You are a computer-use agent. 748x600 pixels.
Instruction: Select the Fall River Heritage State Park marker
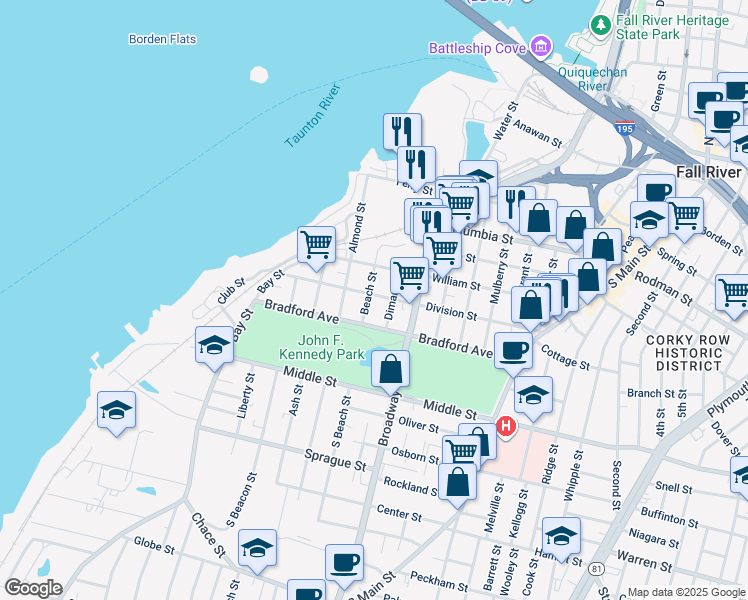click(601, 27)
